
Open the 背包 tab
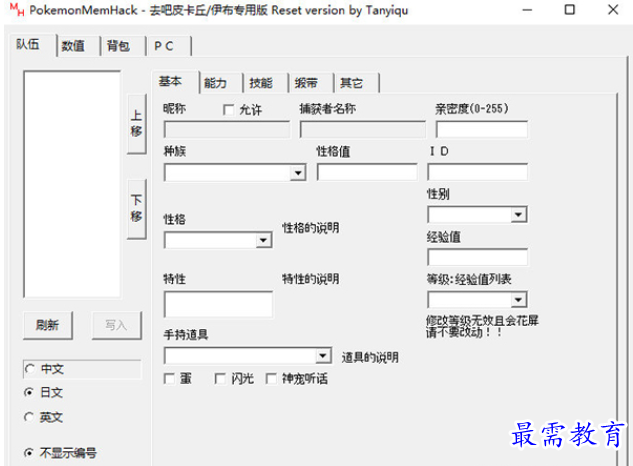pyautogui.click(x=122, y=46)
